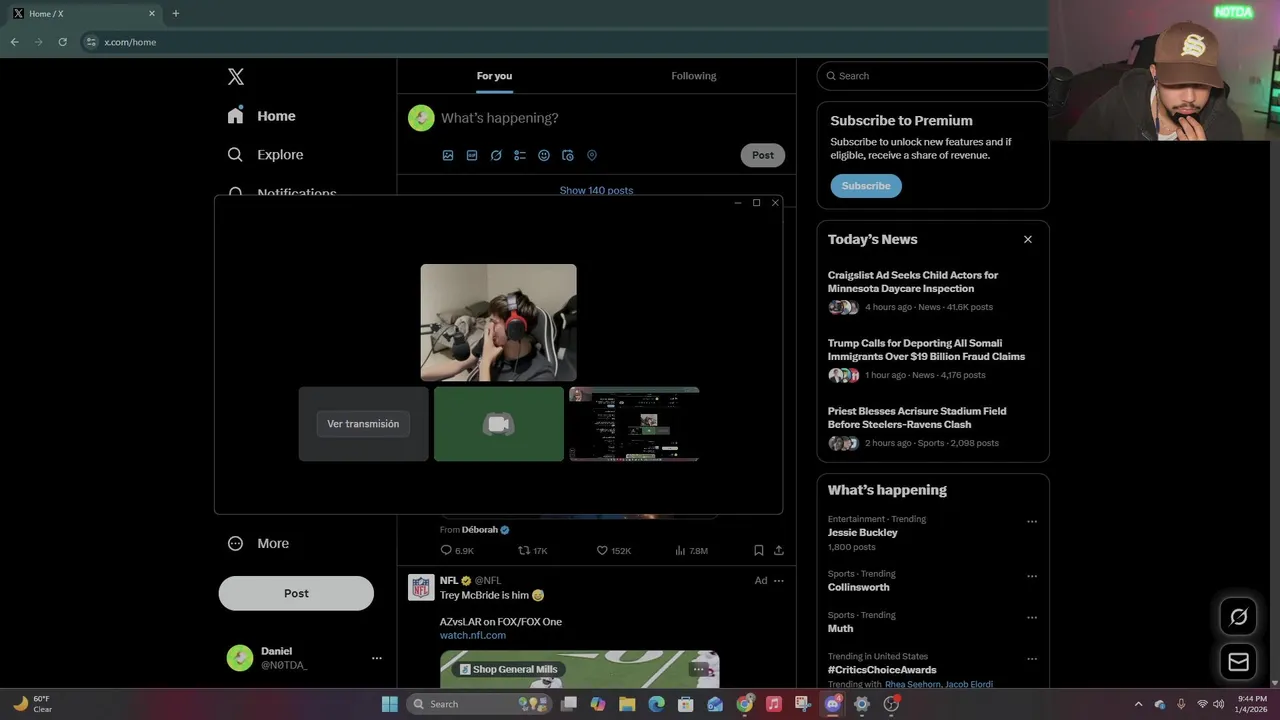The height and width of the screenshot is (720, 1280).
Task: Switch to the For you tab
Action: coord(494,76)
